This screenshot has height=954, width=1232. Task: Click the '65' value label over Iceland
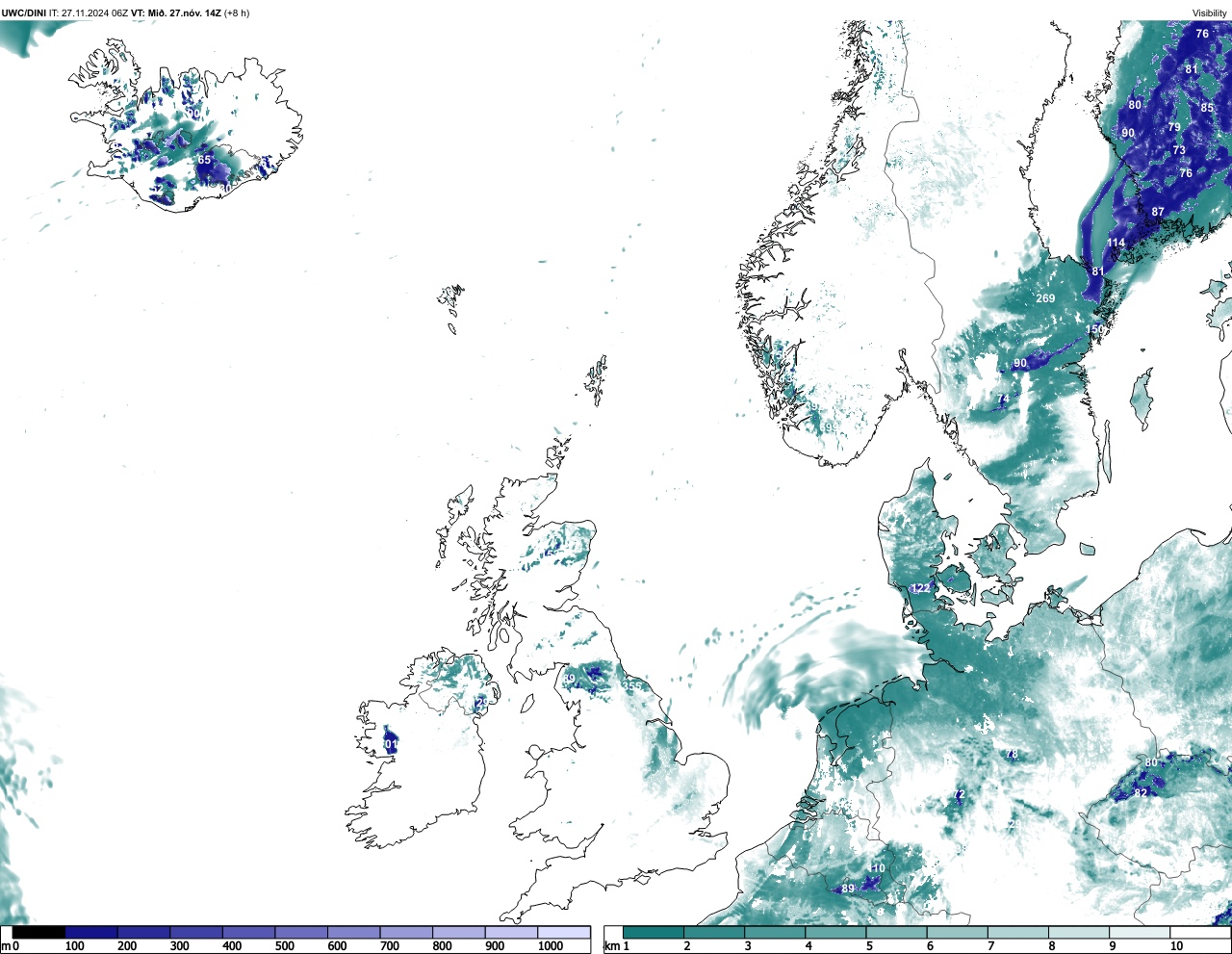tap(204, 160)
